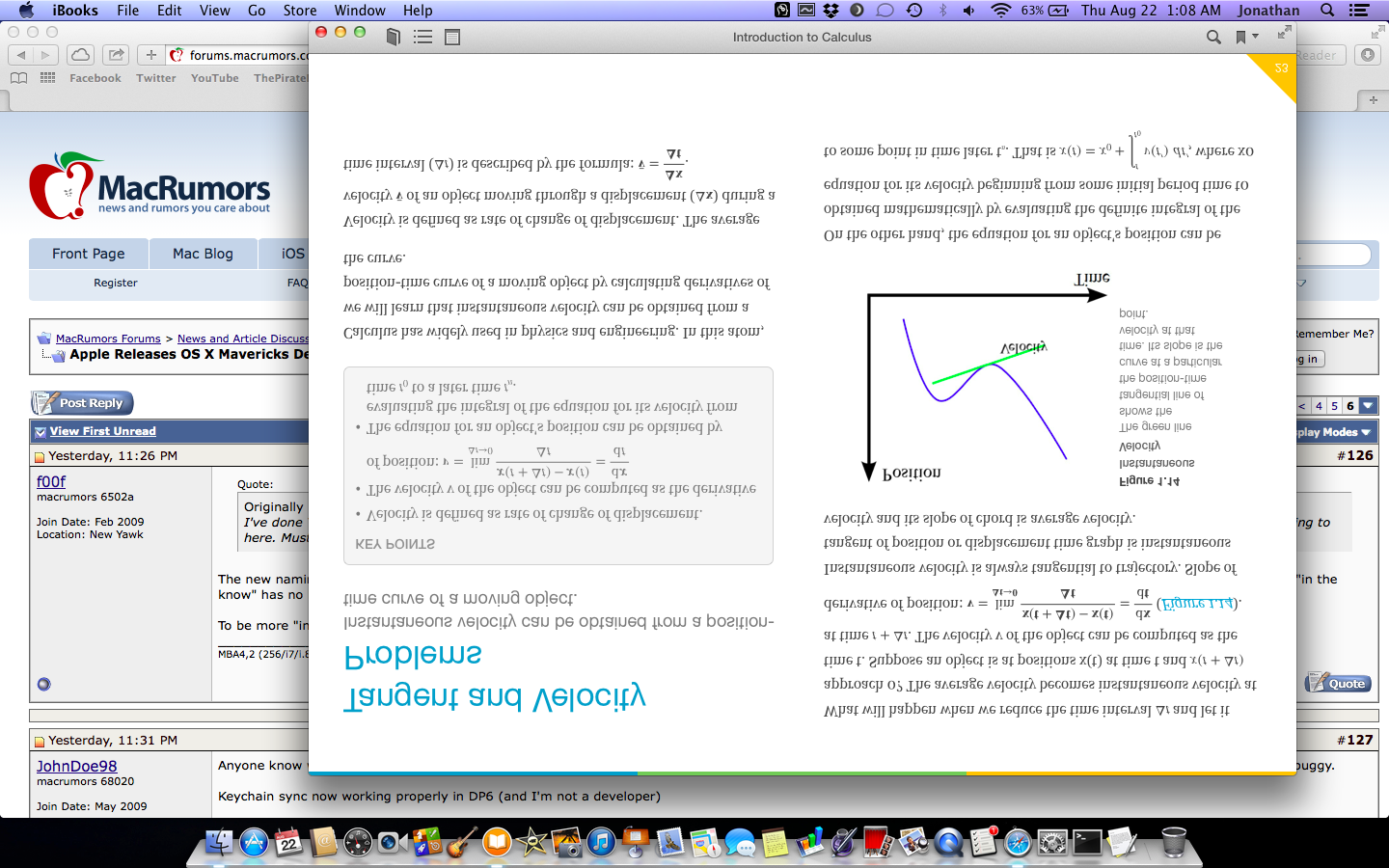Go forward in Safari window
Viewport: 1389px width, 868px height.
click(45, 55)
